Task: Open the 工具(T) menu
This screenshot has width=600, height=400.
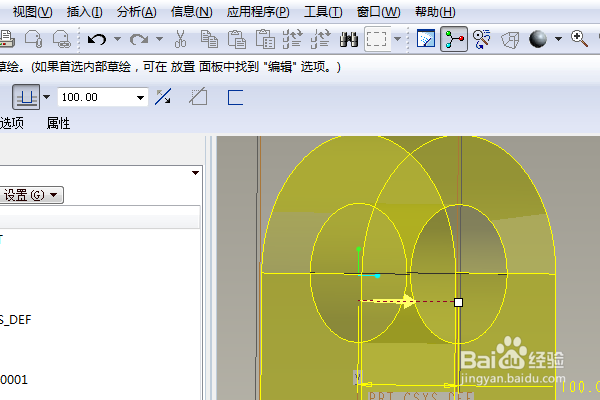Action: click(323, 12)
